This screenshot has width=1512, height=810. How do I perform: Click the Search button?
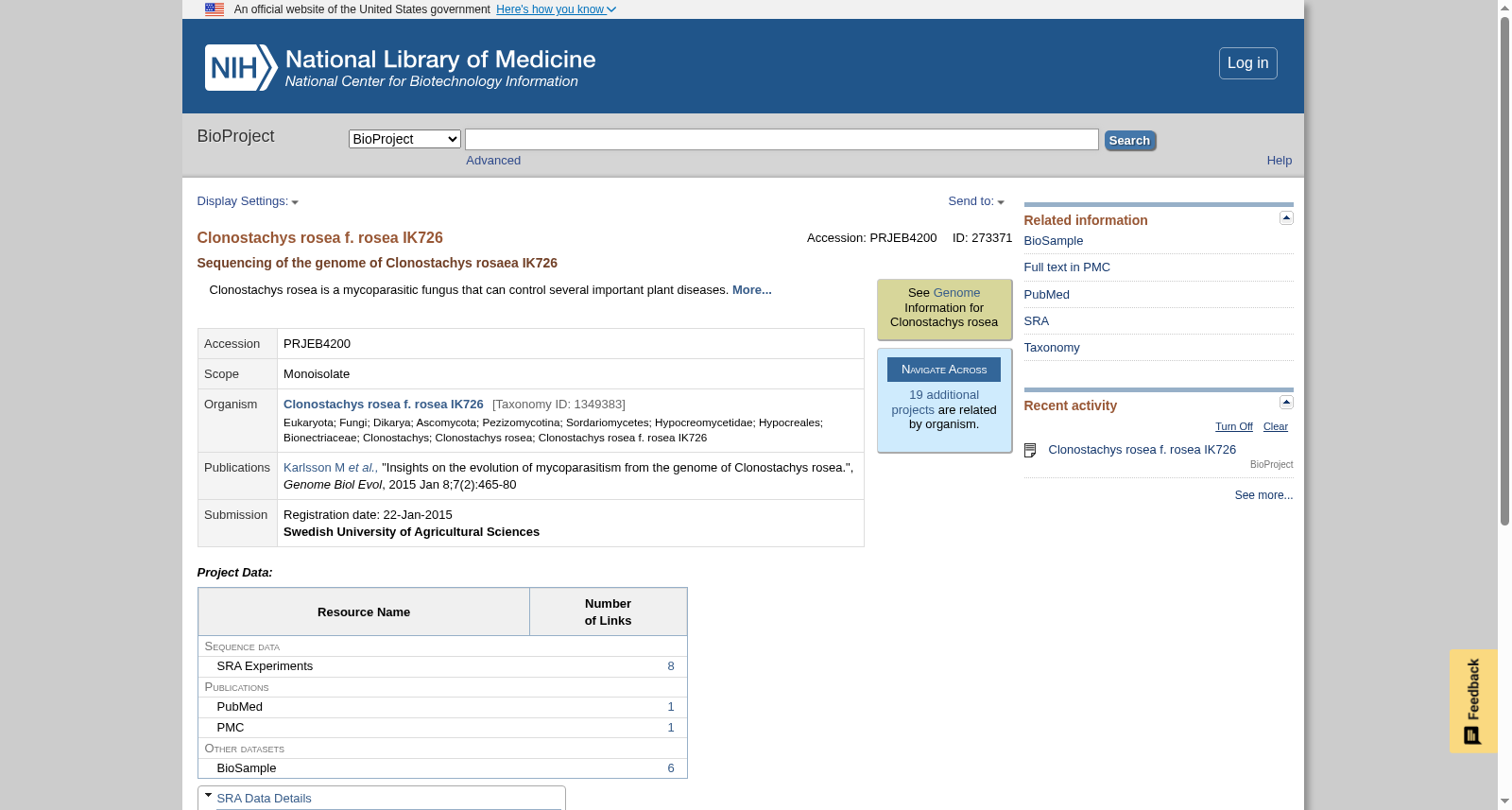(1129, 141)
